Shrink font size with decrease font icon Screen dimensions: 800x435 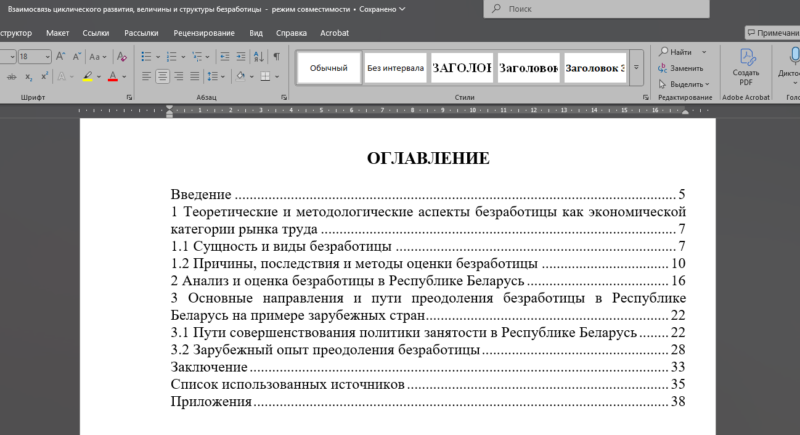click(77, 56)
